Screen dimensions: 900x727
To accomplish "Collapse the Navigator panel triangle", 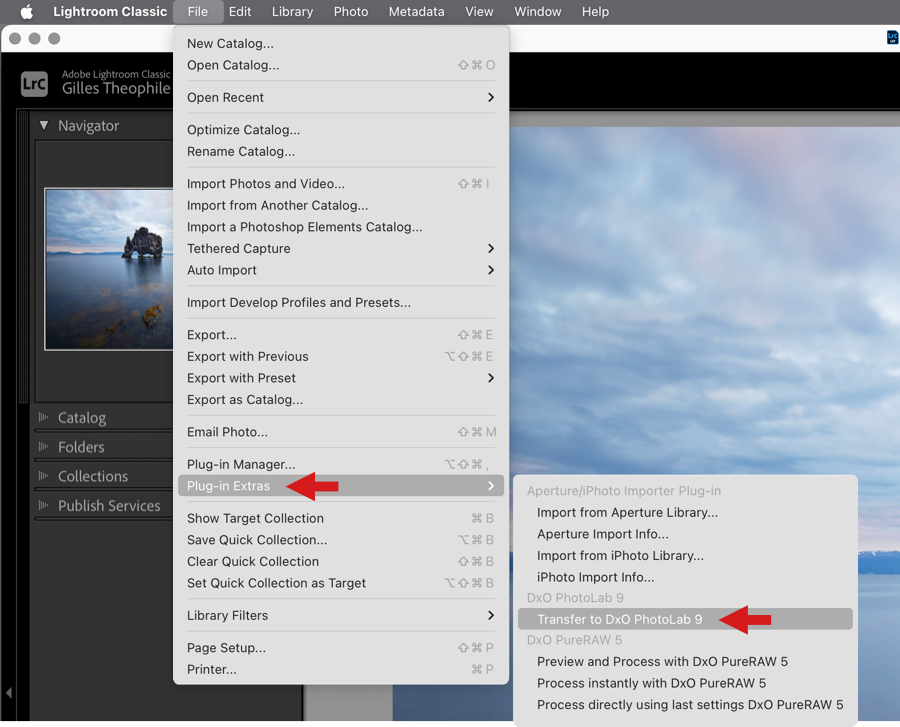I will click(x=44, y=125).
